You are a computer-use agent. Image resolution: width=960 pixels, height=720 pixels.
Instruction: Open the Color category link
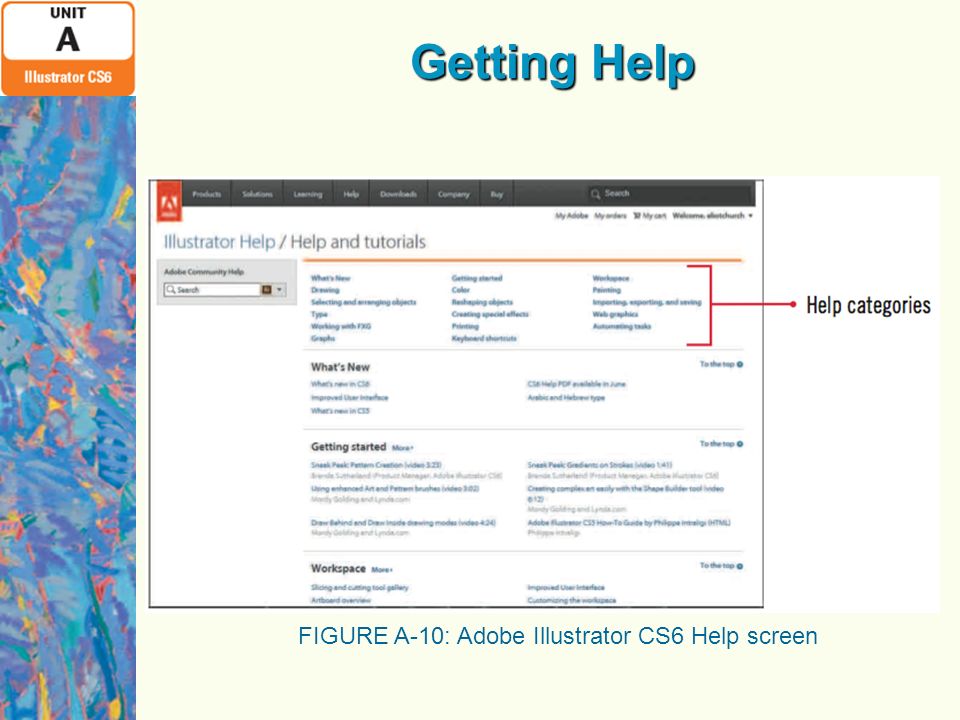pyautogui.click(x=460, y=290)
